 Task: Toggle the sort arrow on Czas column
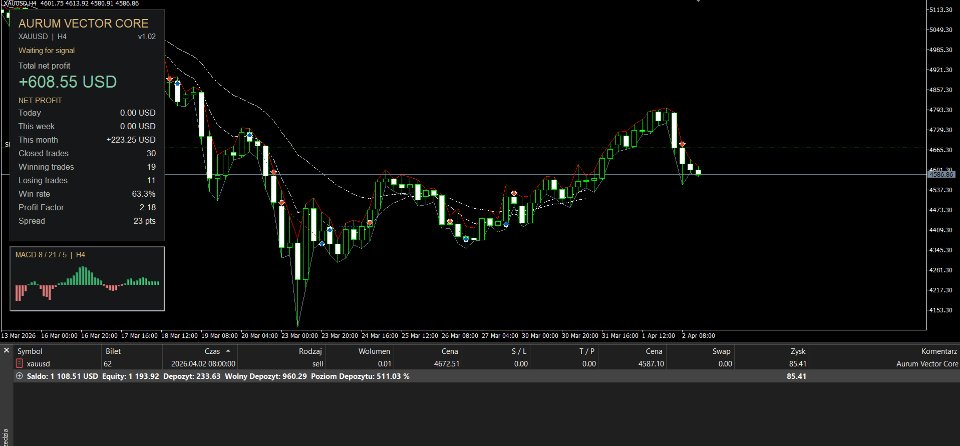(x=228, y=351)
